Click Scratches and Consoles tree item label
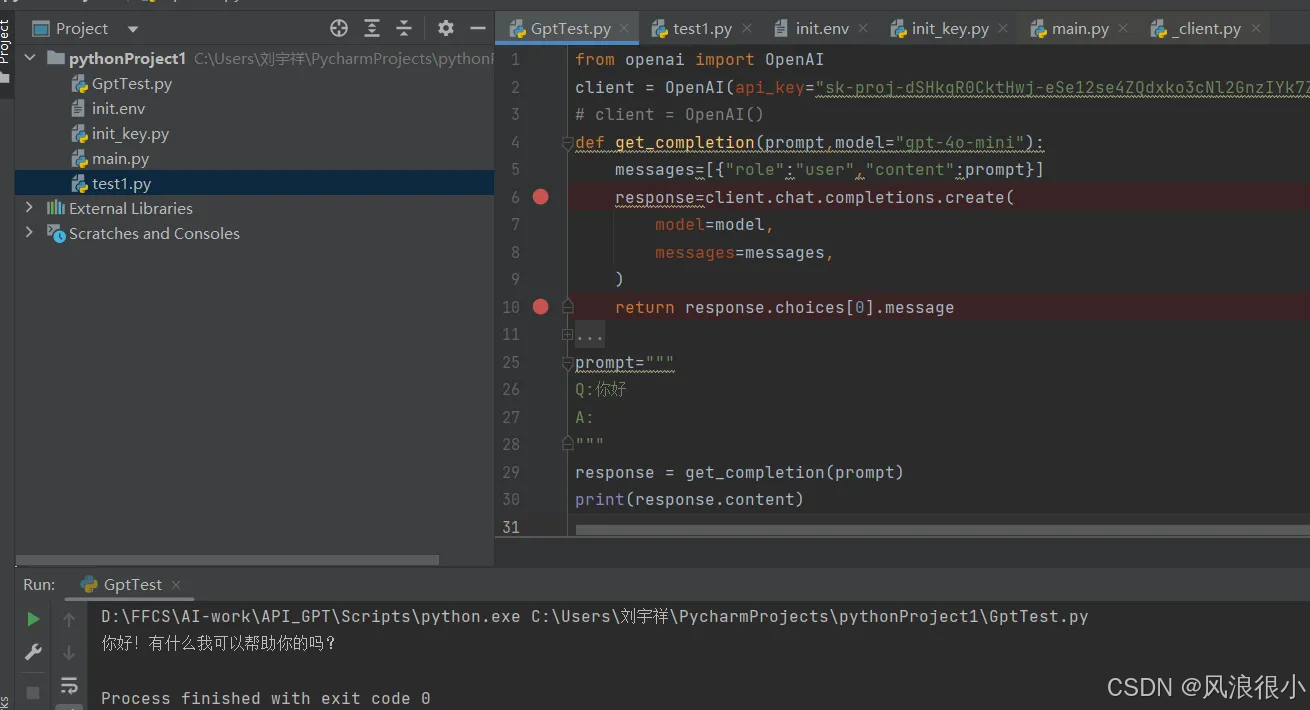 coord(154,233)
